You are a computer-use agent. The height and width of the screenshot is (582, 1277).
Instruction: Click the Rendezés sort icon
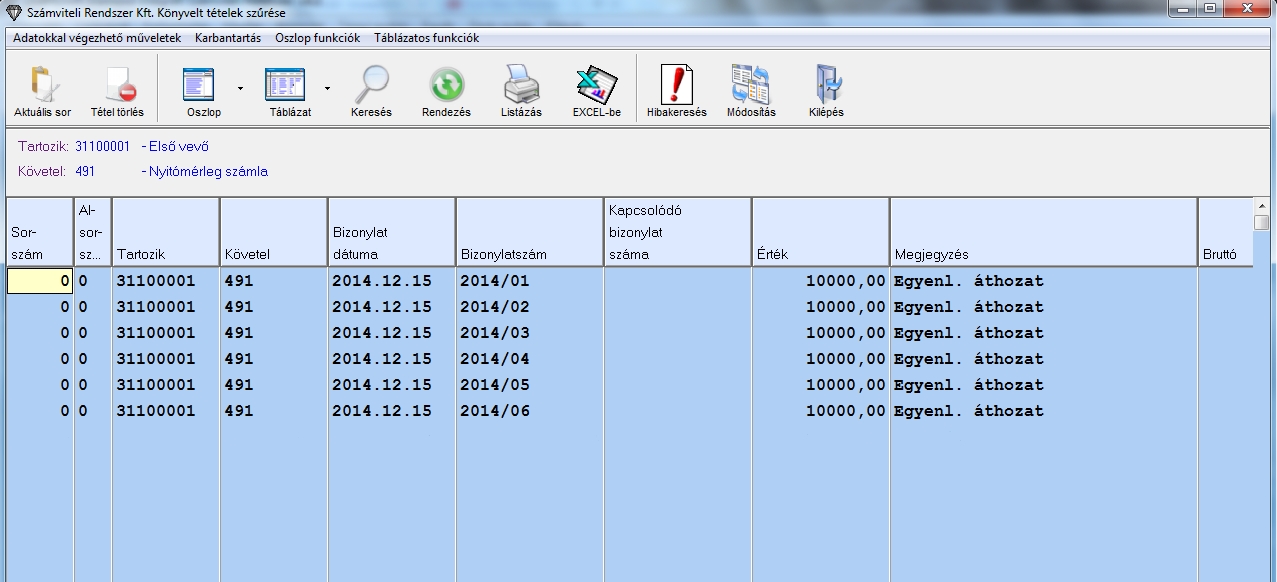tap(446, 86)
